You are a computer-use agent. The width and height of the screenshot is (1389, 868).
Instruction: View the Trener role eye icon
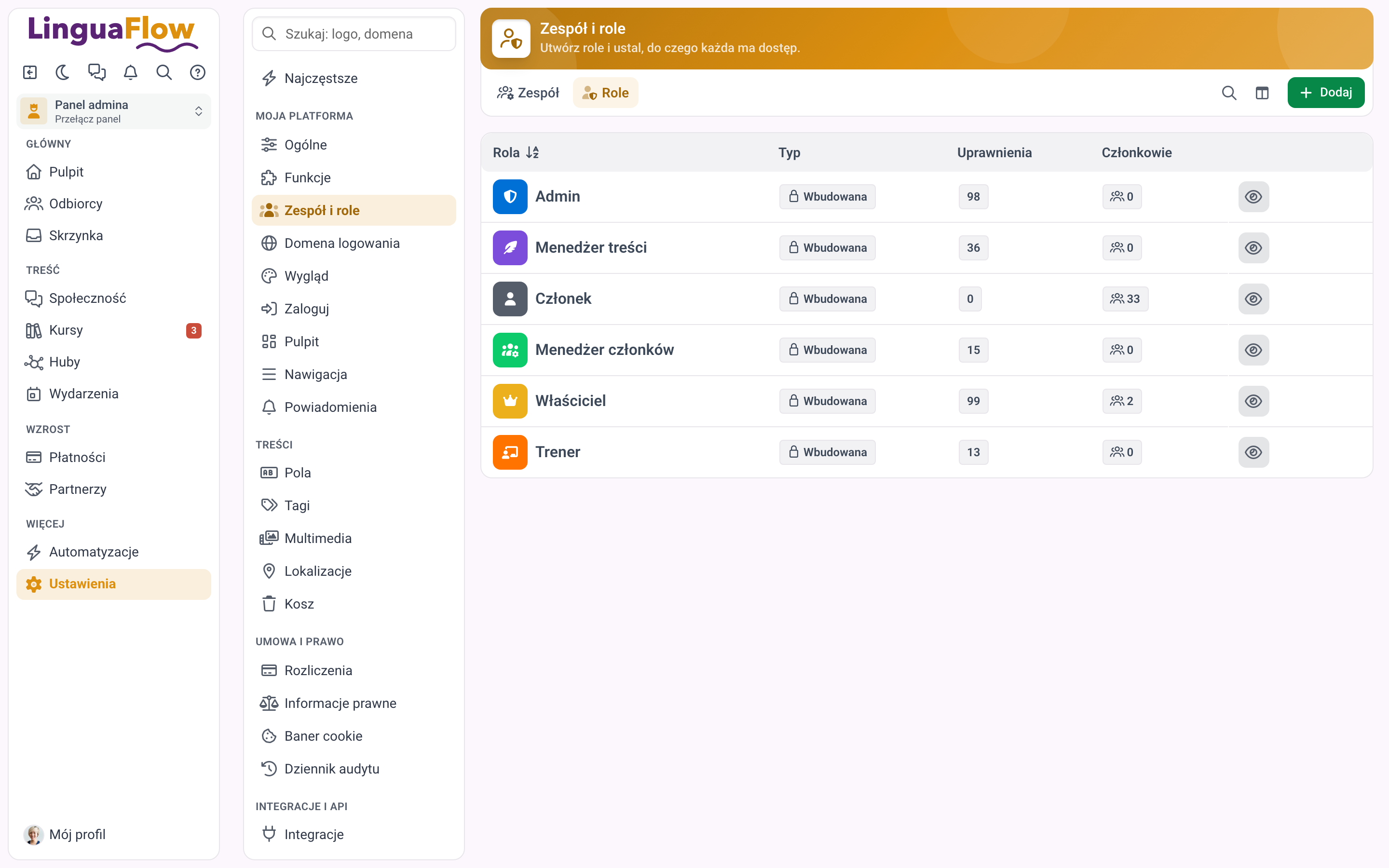point(1253,452)
